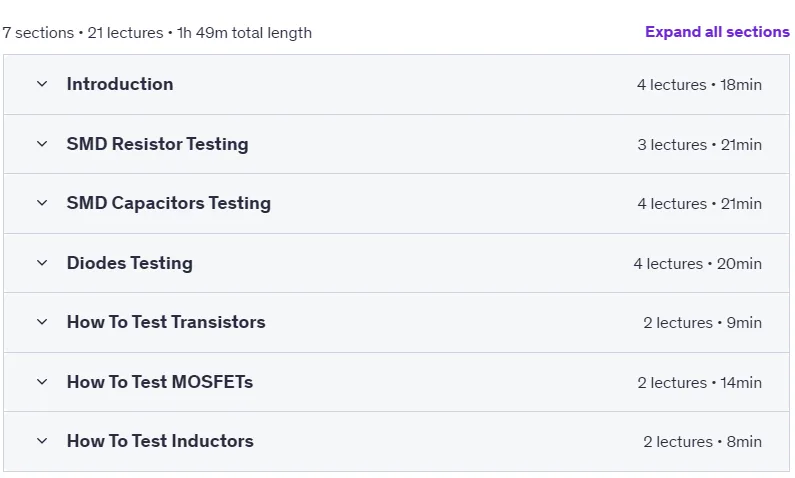
Task: Click the '3 lectures • 21min' summary
Action: pyautogui.click(x=700, y=145)
